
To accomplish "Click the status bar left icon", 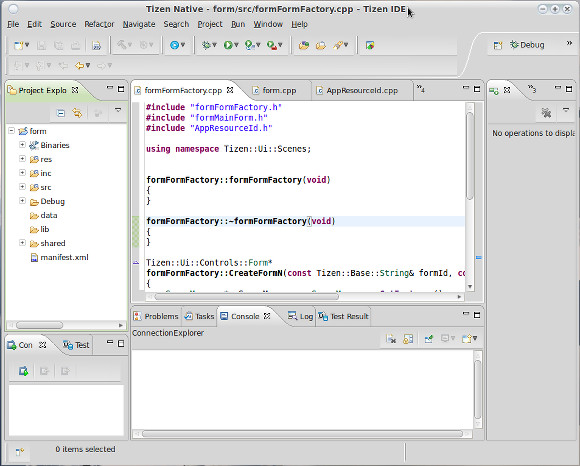I will [x=20, y=451].
